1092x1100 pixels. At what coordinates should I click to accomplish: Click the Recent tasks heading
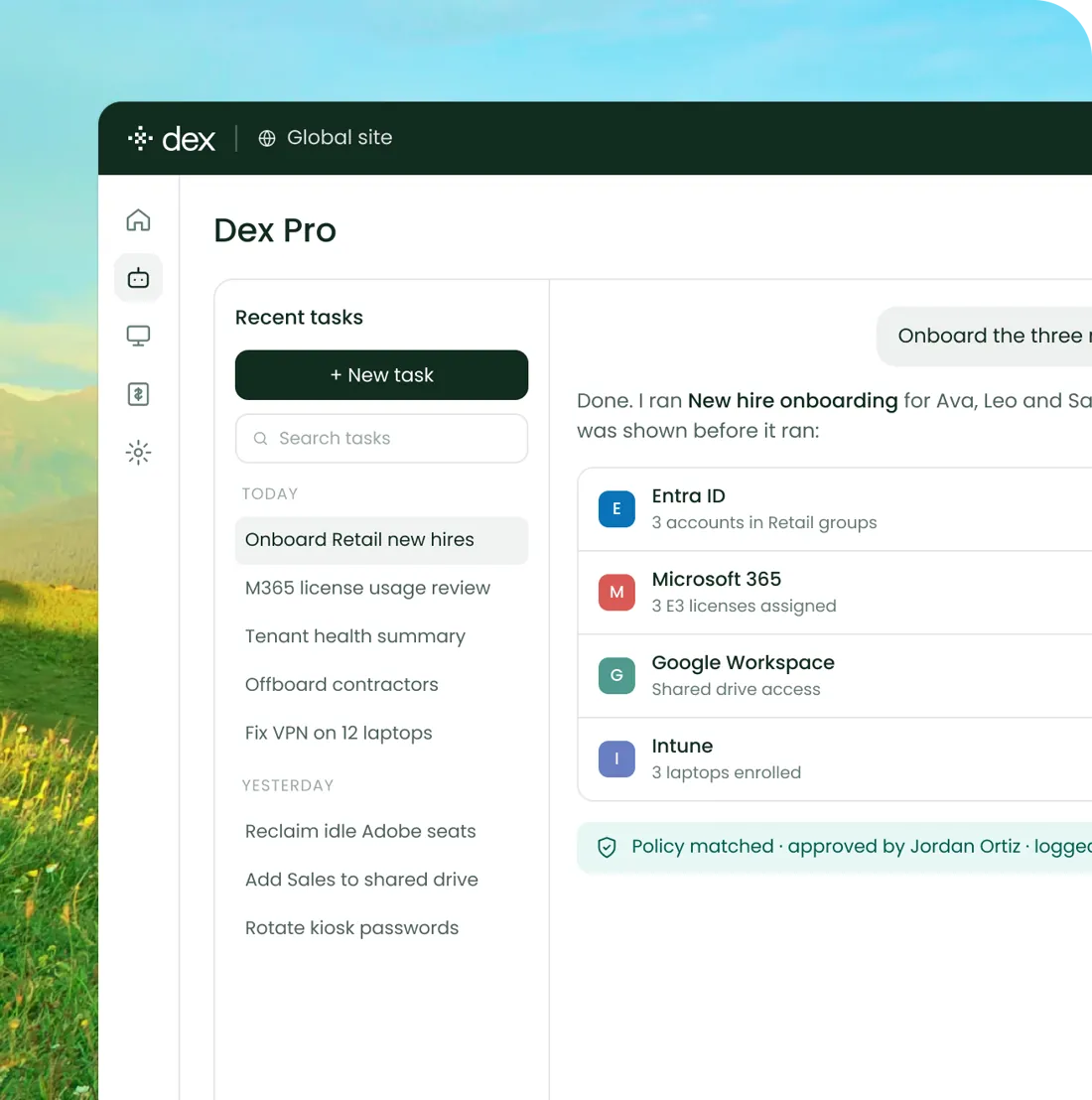299,318
